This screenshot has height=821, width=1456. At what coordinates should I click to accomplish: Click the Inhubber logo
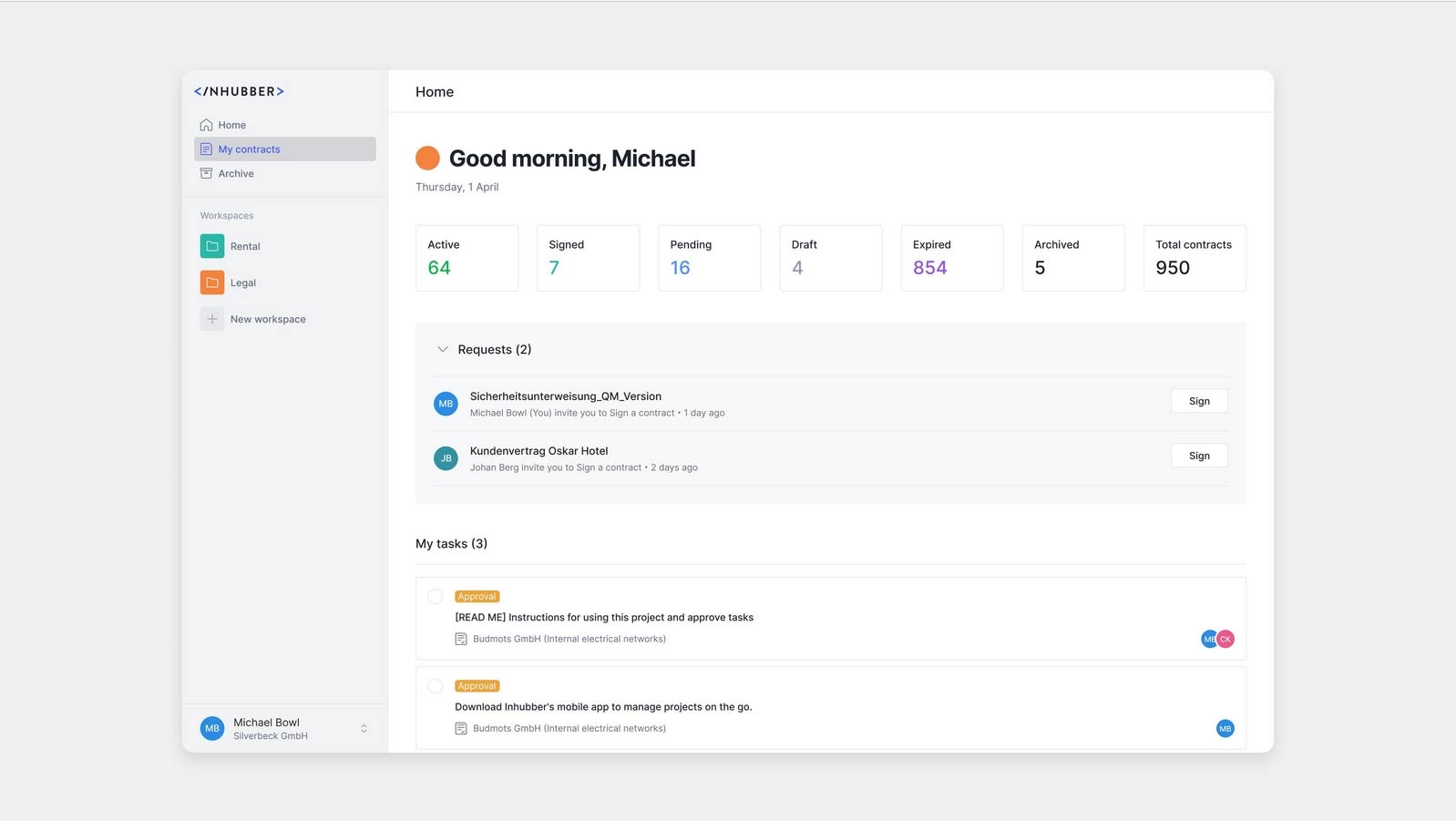pyautogui.click(x=239, y=91)
